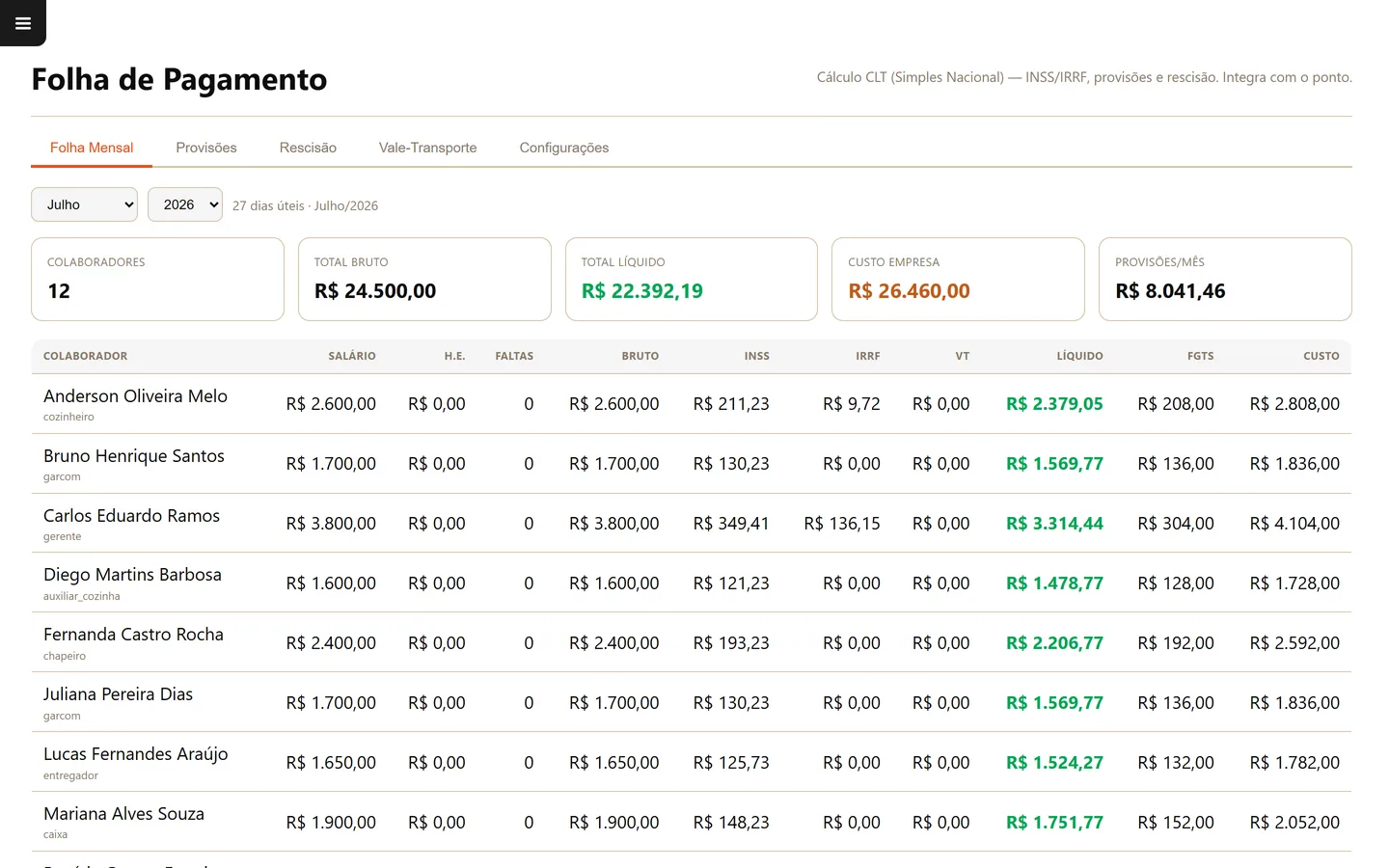Click Diego's net pay R$ 1.478,77

pyautogui.click(x=1054, y=583)
